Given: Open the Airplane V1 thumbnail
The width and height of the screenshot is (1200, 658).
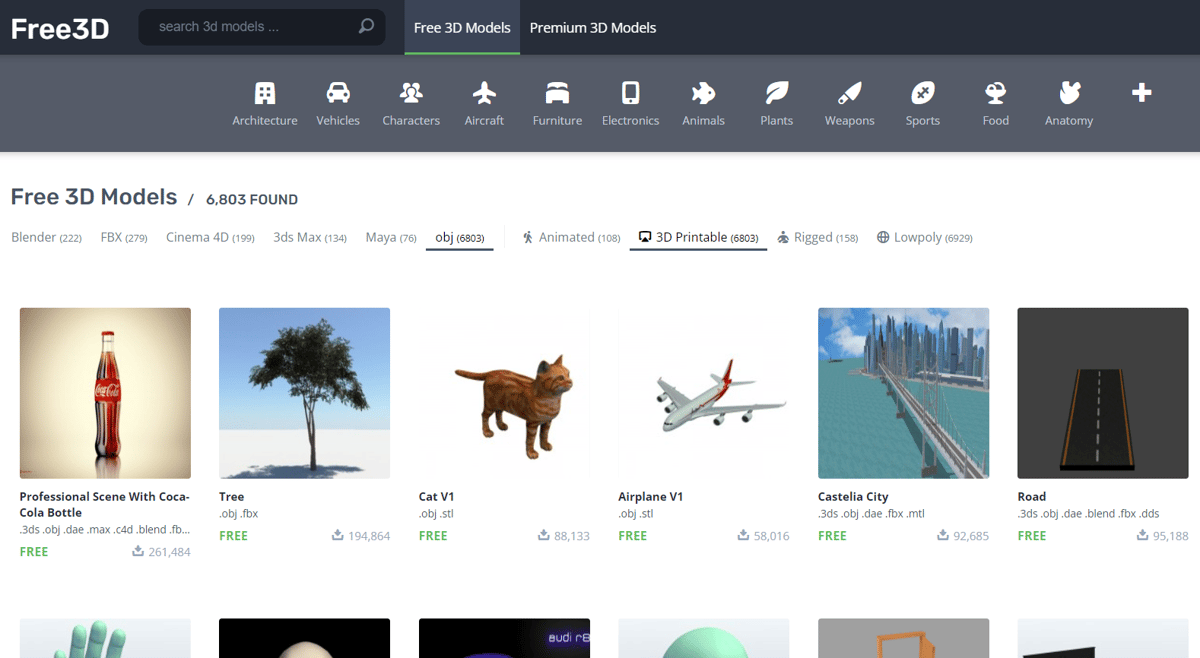Looking at the screenshot, I should [x=704, y=393].
